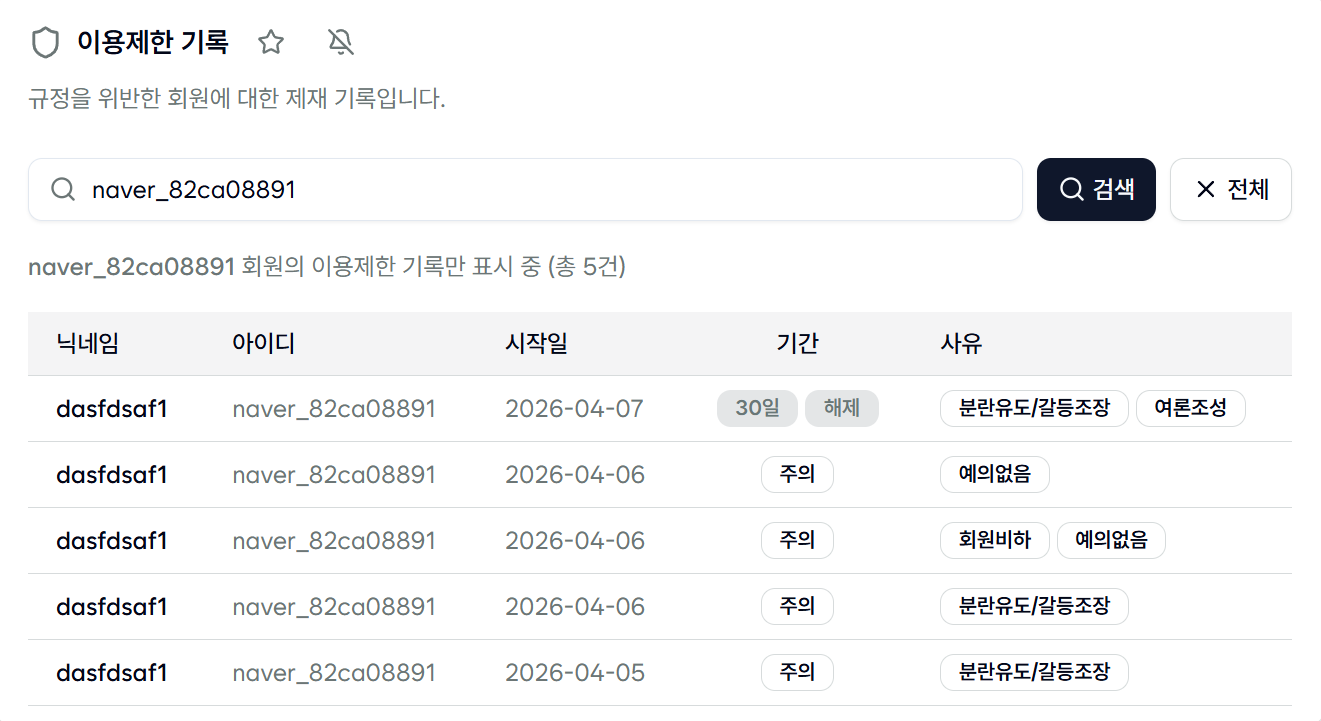Click the 전체 reset button

(x=1230, y=189)
